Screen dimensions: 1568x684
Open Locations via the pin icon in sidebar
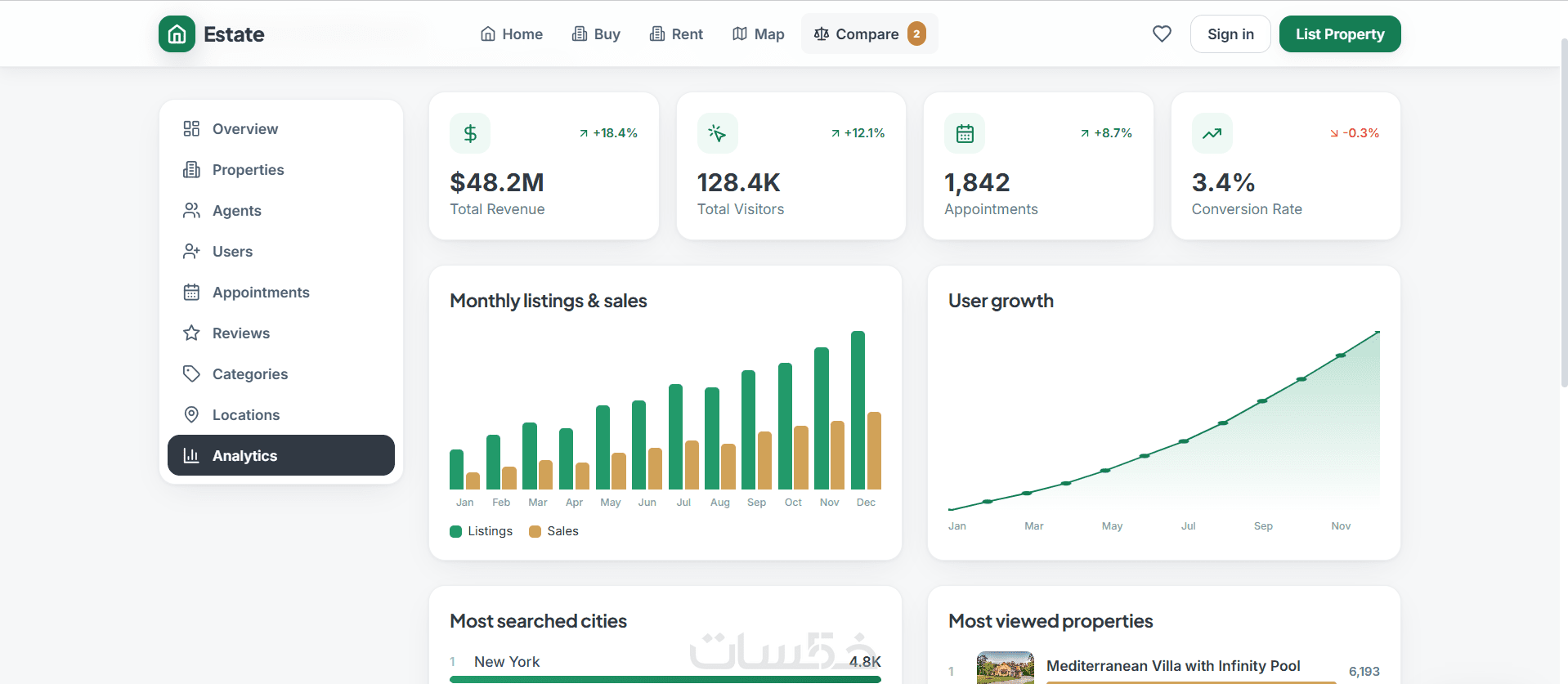pyautogui.click(x=191, y=414)
